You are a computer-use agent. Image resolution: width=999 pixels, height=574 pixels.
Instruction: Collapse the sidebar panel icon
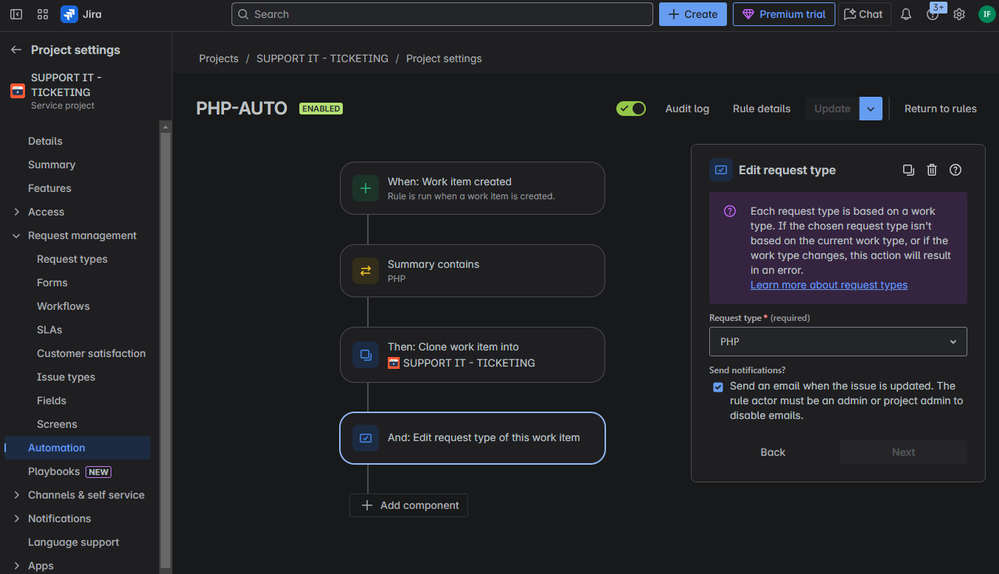(16, 14)
